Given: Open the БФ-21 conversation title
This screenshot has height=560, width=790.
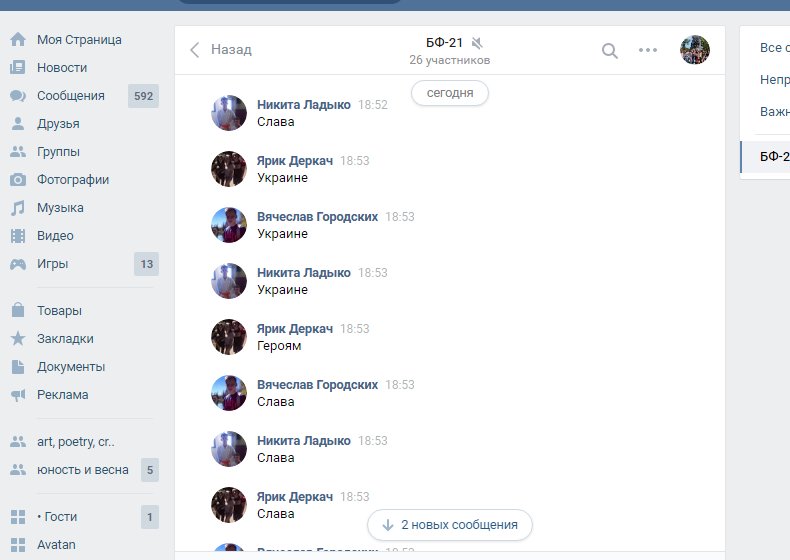Looking at the screenshot, I should point(444,42).
